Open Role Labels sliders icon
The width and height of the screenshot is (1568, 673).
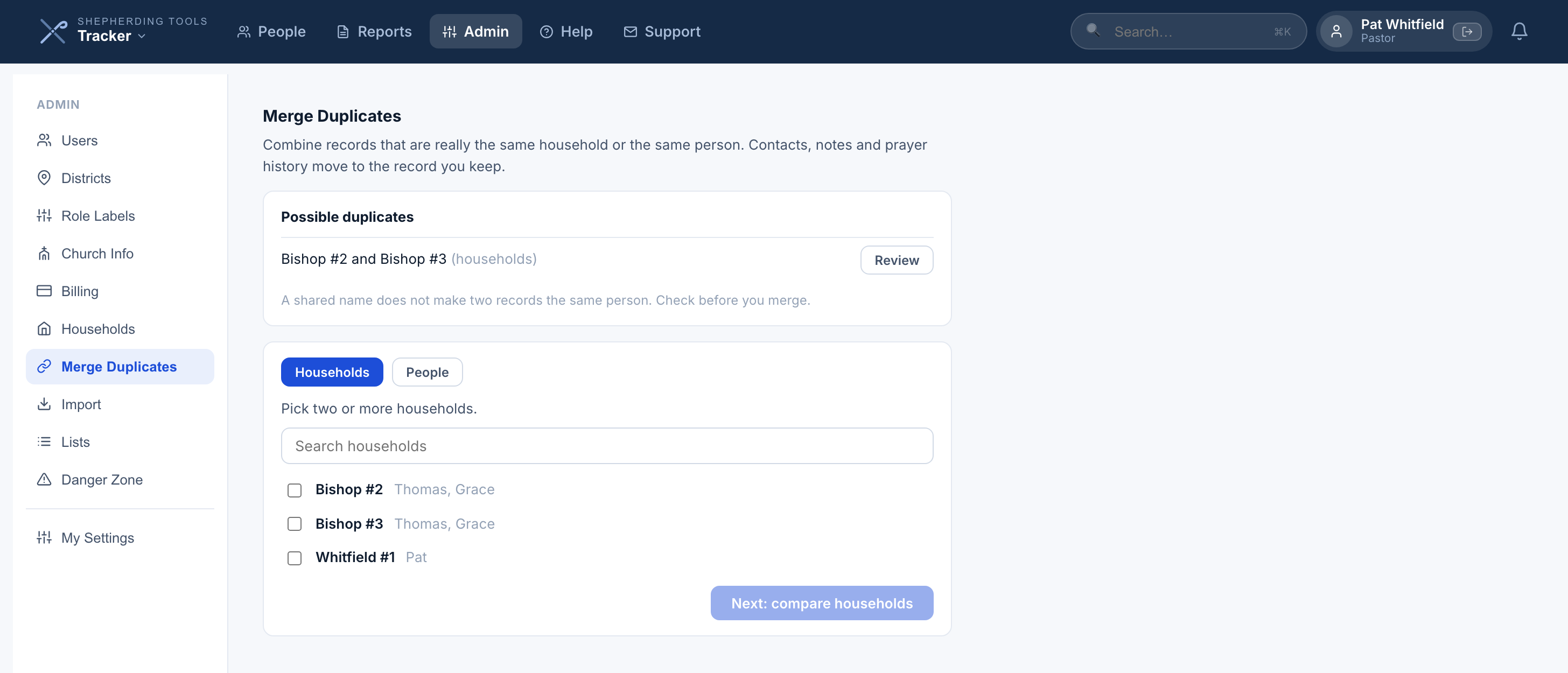click(44, 216)
